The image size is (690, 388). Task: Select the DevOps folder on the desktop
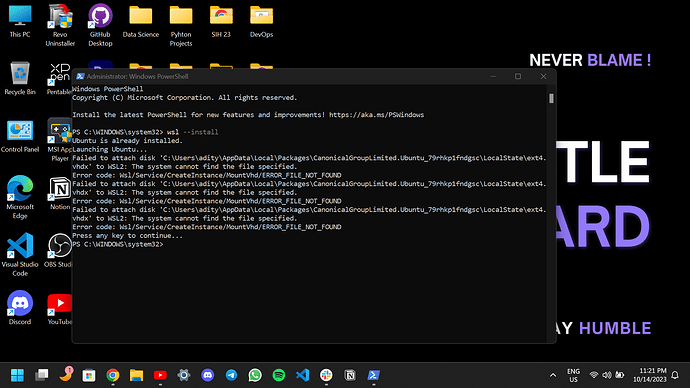point(261,21)
